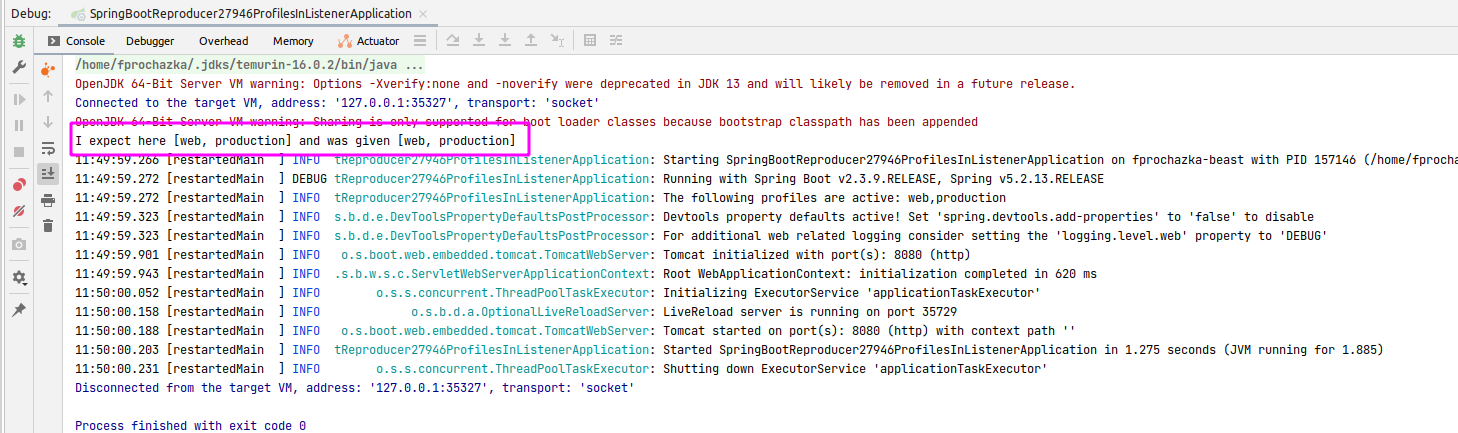
Task: Open Modify Run Configuration wrench icon
Action: pos(18,67)
